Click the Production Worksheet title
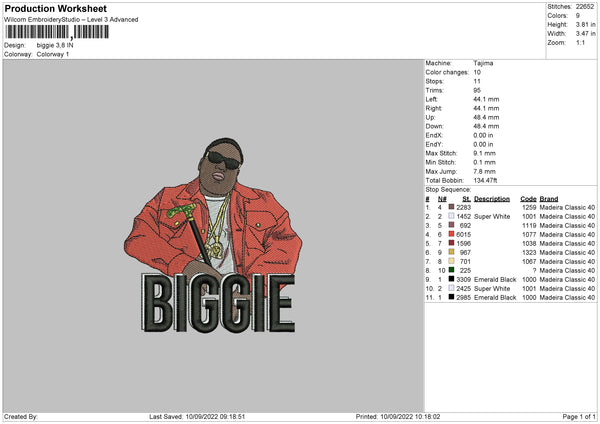Screen dimensions: 600x424 click(55, 8)
